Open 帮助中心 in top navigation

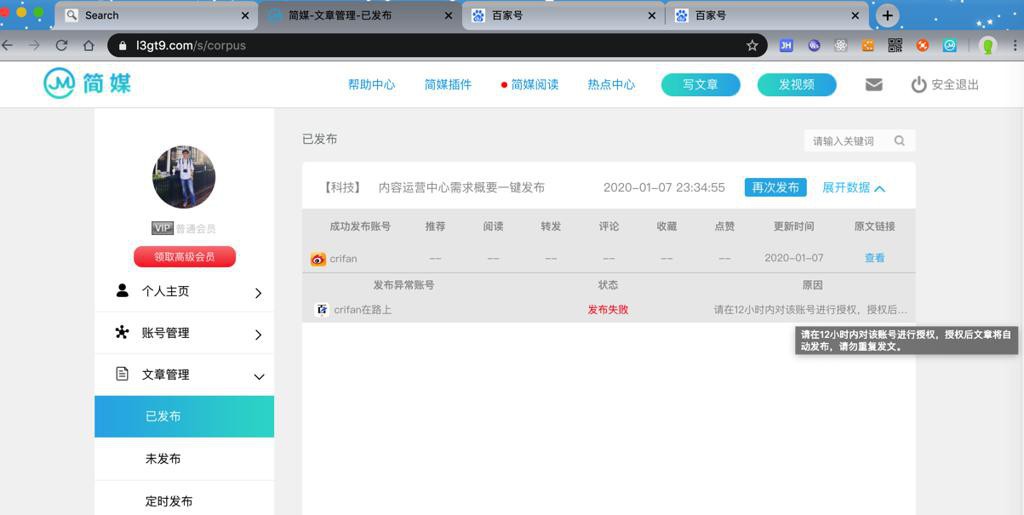[x=371, y=85]
